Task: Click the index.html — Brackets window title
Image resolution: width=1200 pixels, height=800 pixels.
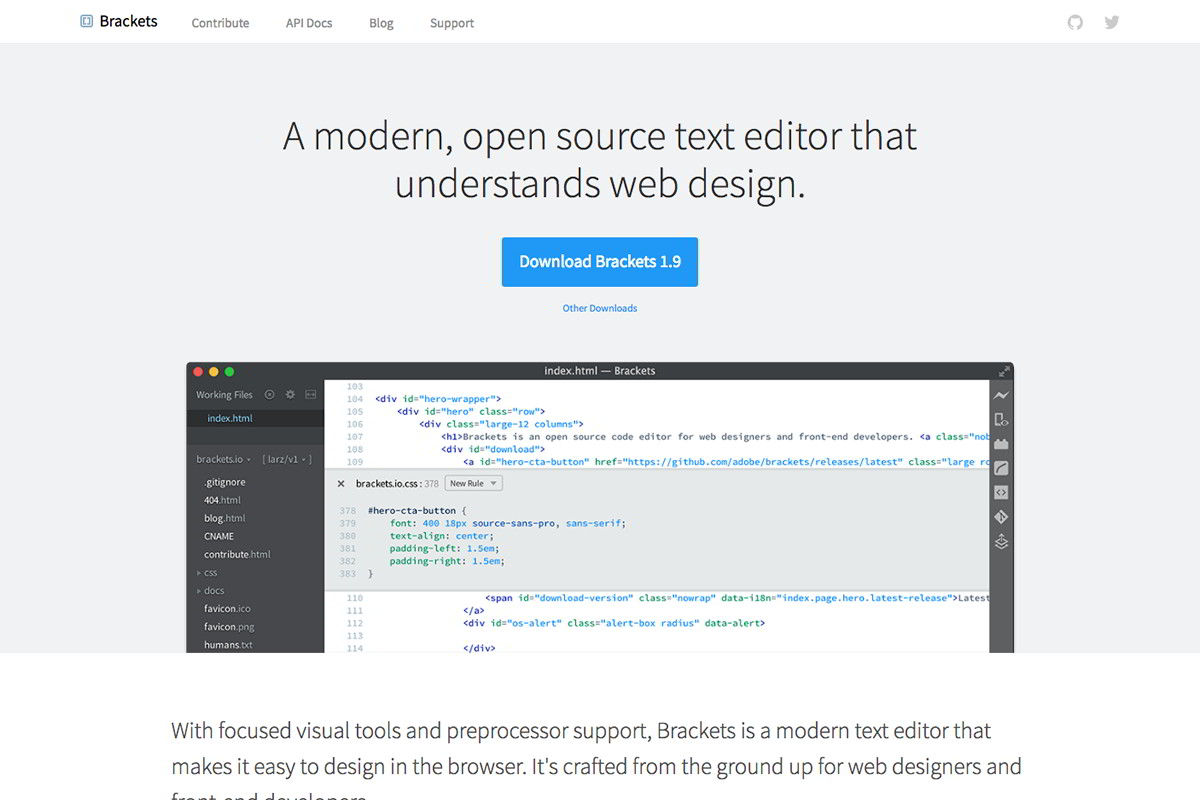Action: pos(600,371)
